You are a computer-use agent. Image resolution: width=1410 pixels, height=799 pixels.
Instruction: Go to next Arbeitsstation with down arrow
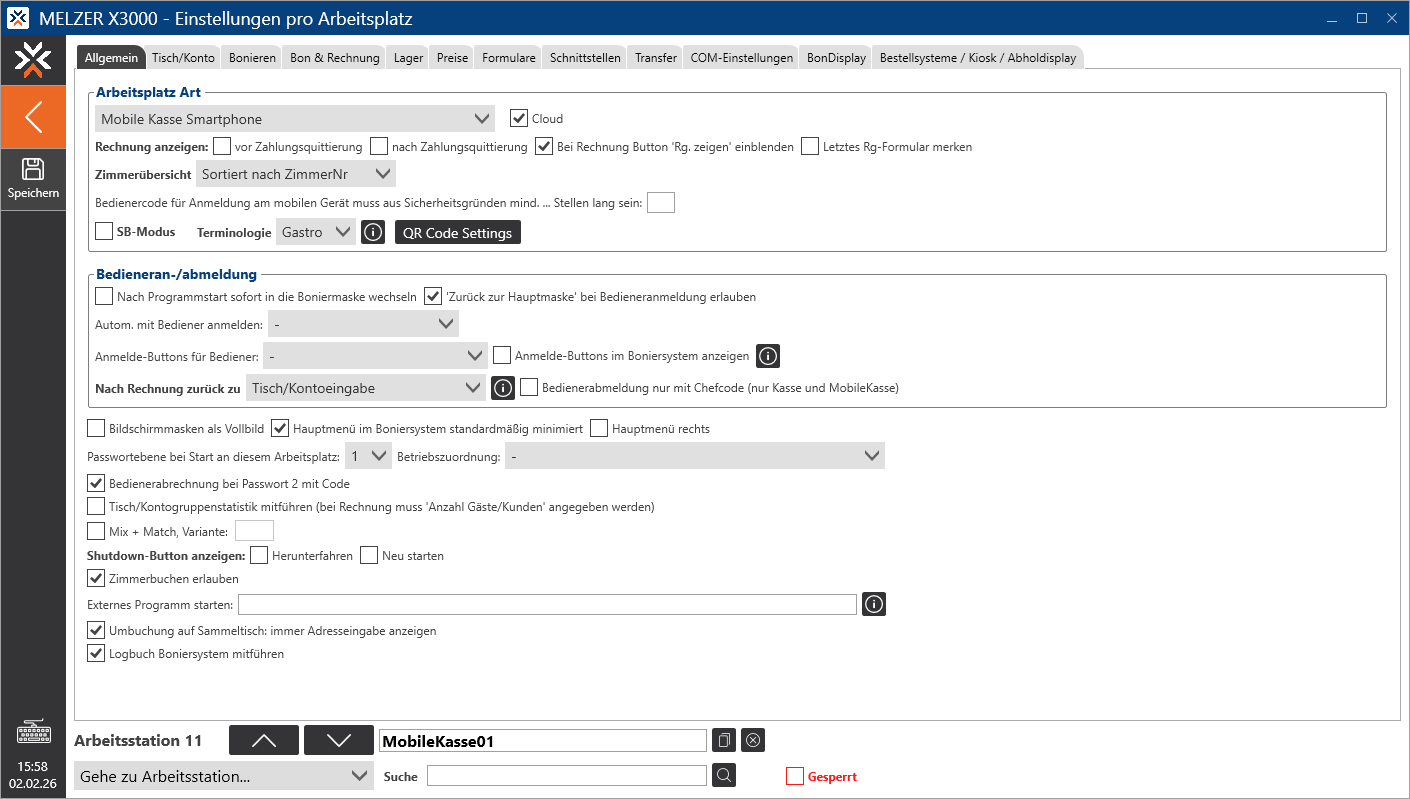(339, 740)
